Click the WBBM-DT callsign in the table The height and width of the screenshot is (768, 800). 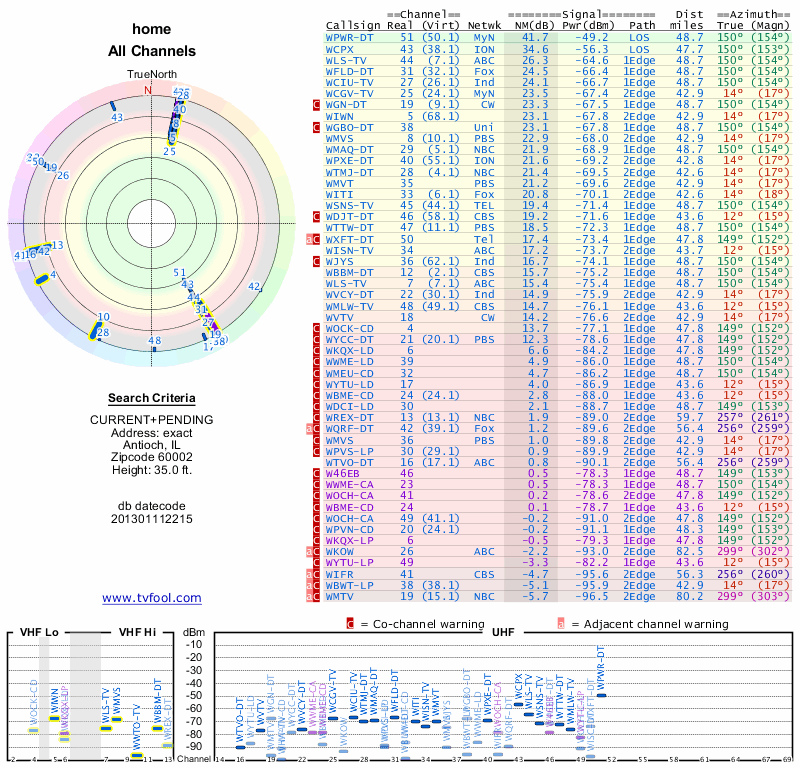coord(349,273)
